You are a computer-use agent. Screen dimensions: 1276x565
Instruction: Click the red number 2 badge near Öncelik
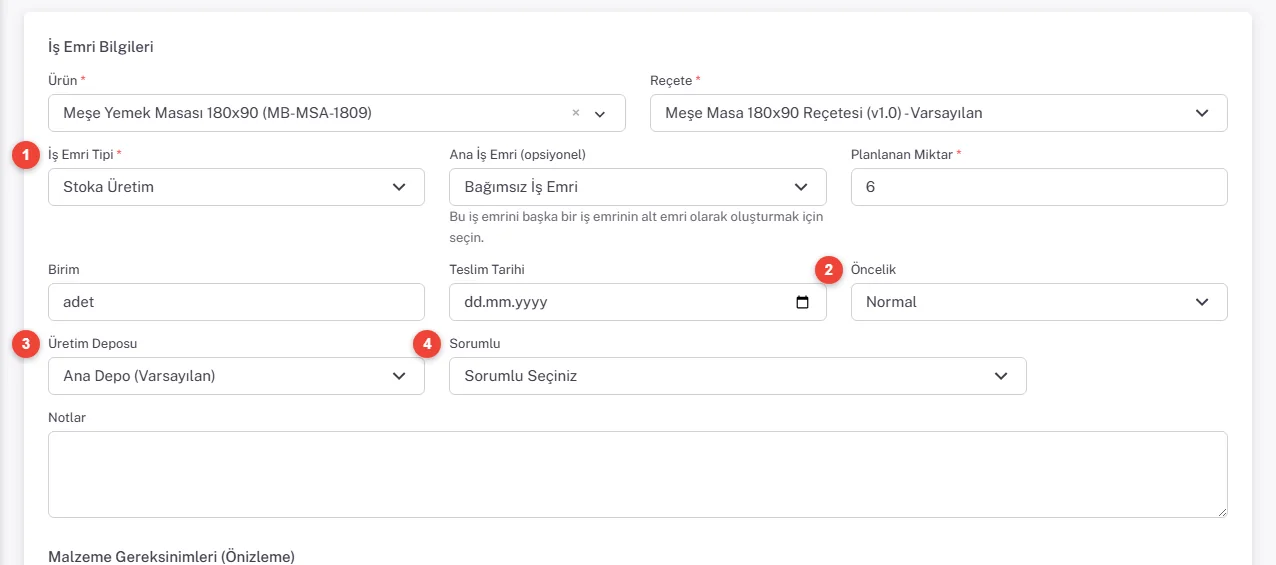point(828,270)
